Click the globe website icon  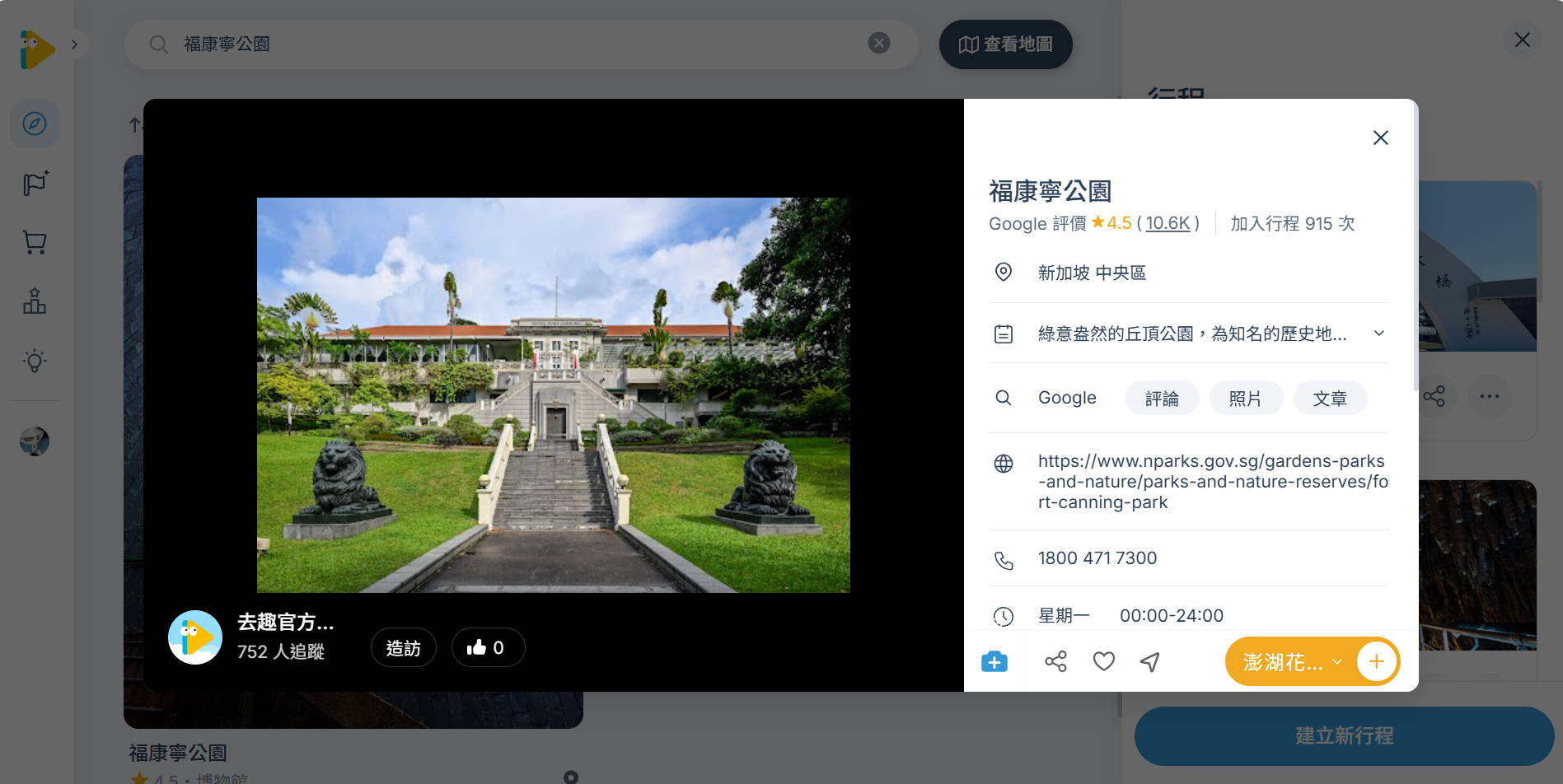(x=1004, y=464)
